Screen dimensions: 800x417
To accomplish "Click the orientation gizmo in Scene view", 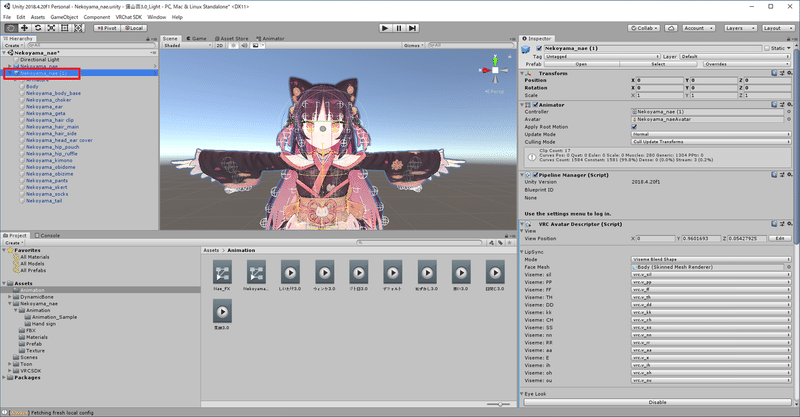I will click(x=495, y=70).
